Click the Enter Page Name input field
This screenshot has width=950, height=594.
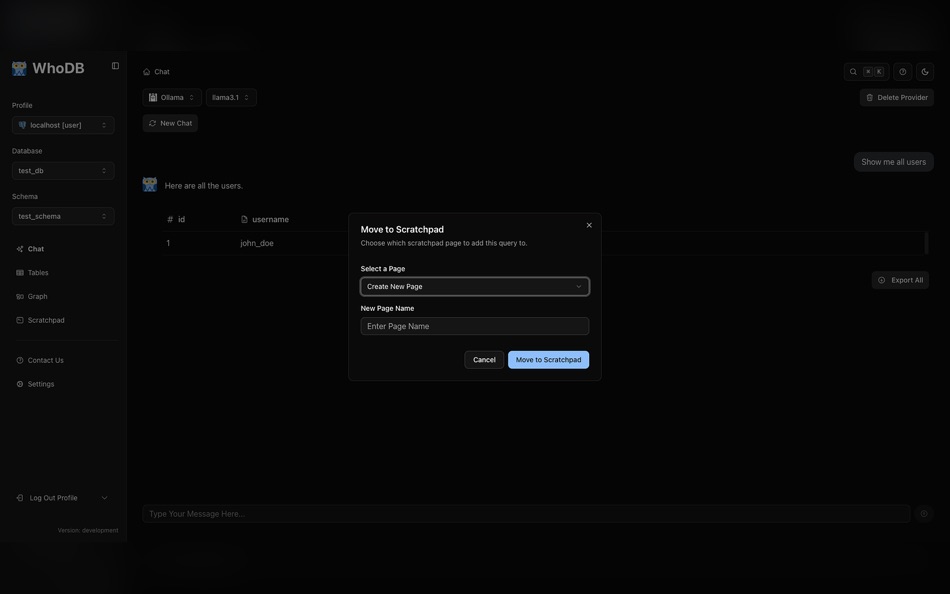[475, 323]
